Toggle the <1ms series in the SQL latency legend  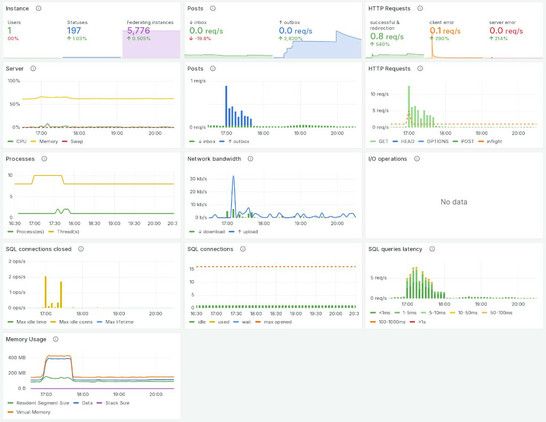click(x=384, y=313)
